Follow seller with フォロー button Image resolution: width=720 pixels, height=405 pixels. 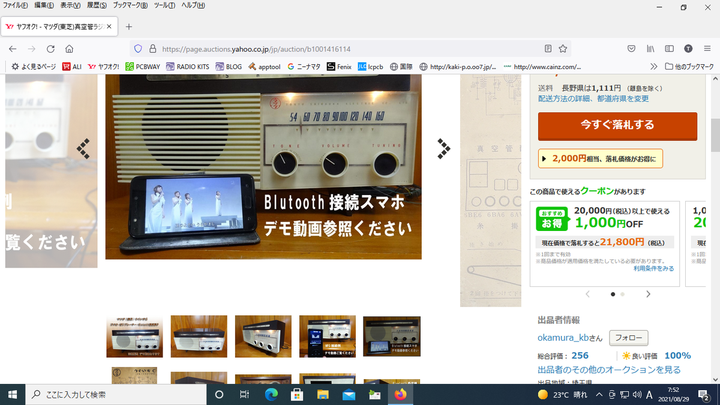coord(629,338)
